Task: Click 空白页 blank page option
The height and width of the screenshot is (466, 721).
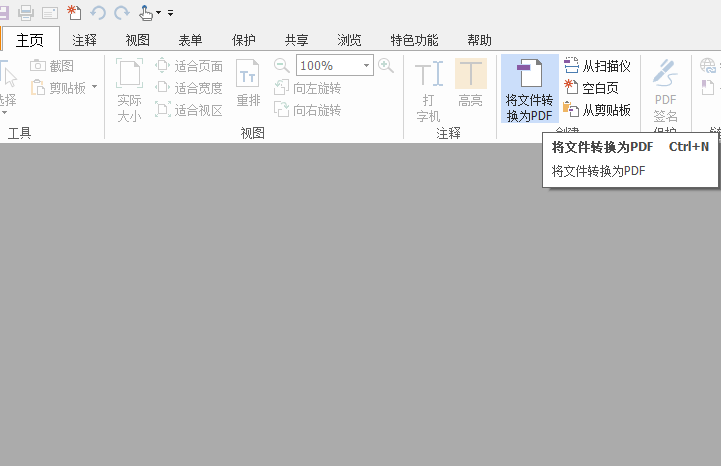Action: coord(591,87)
